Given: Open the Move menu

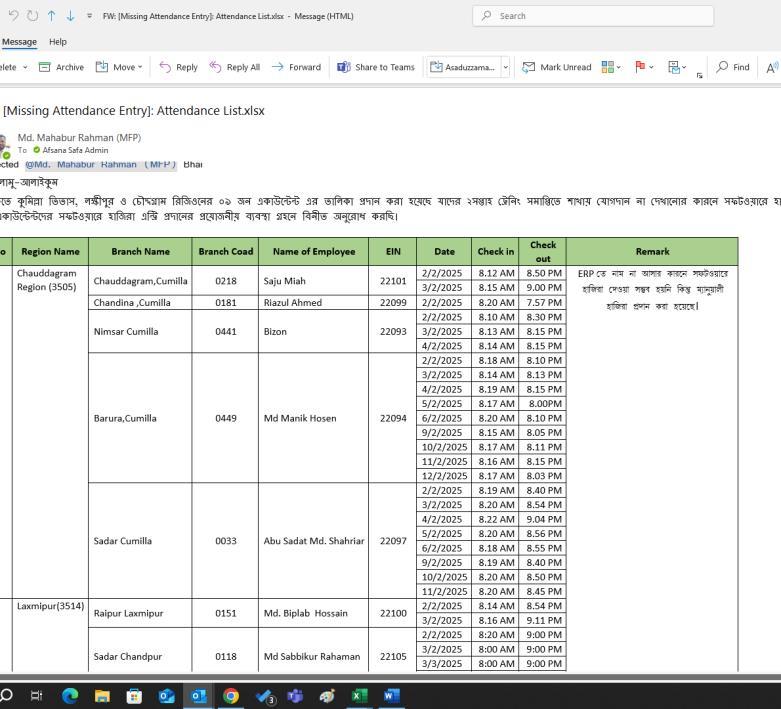Looking at the screenshot, I should [x=119, y=67].
